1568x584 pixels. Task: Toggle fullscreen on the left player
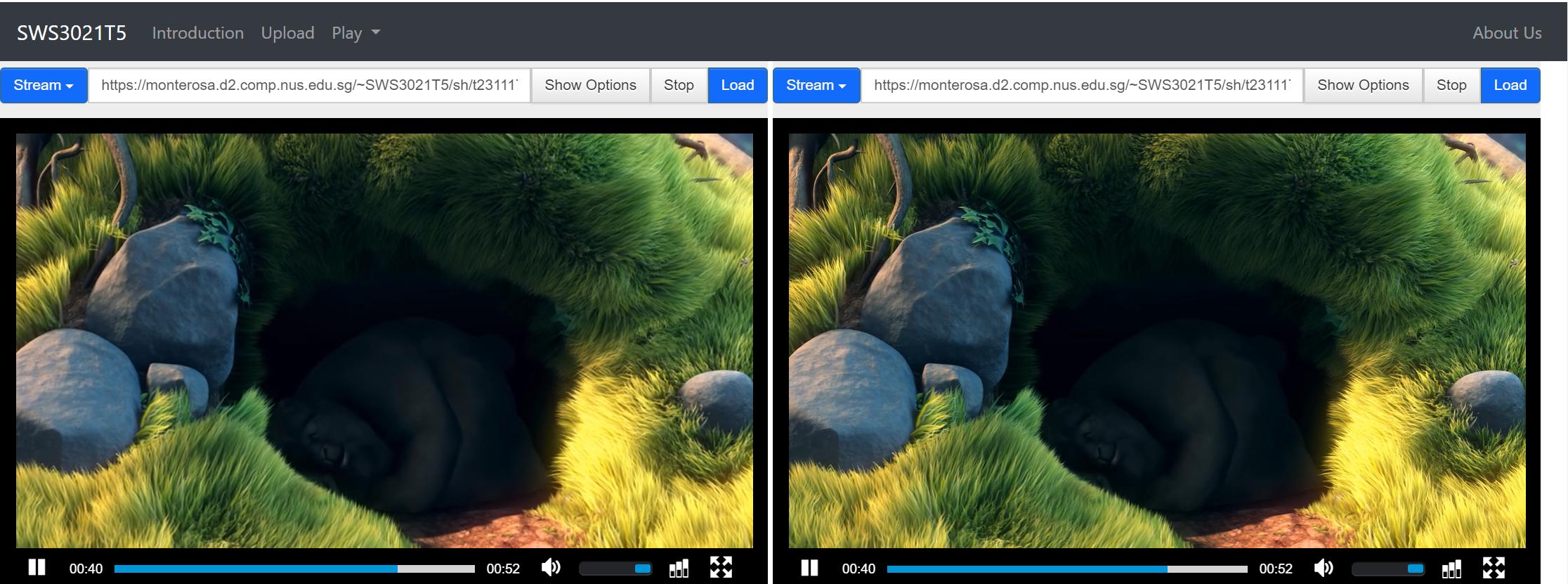pyautogui.click(x=721, y=567)
